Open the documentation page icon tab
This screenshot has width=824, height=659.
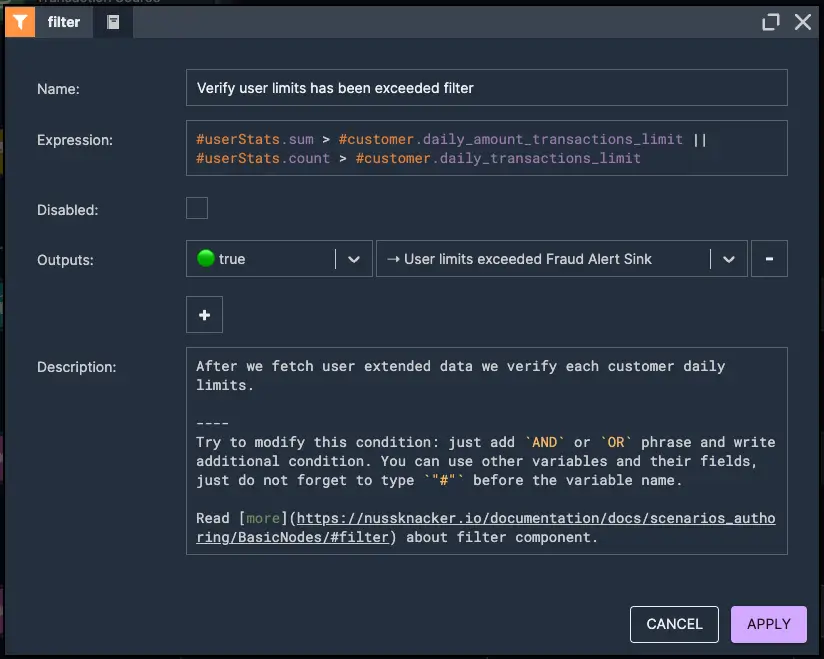[x=113, y=22]
